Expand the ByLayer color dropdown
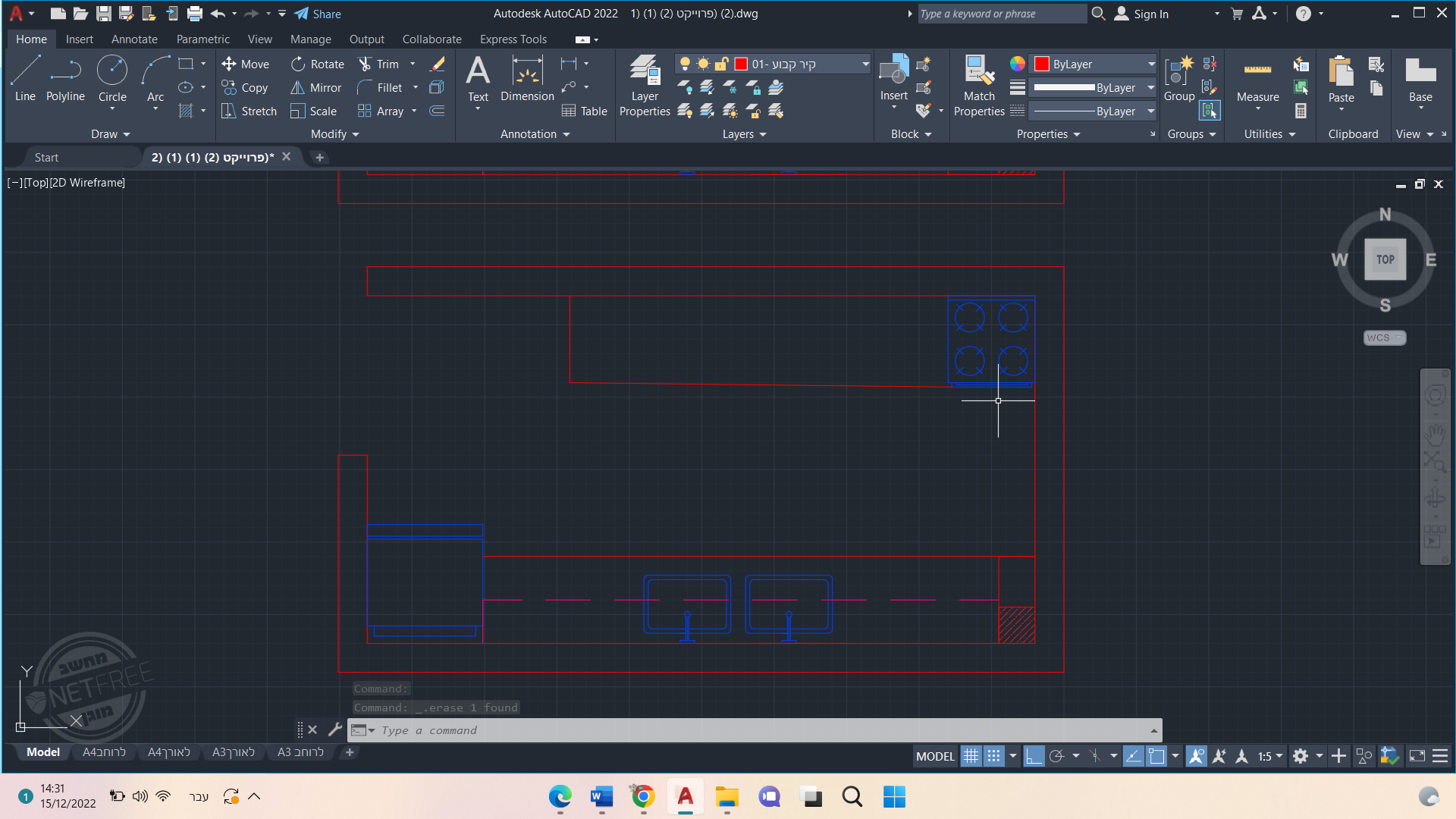1456x819 pixels. coord(1150,64)
